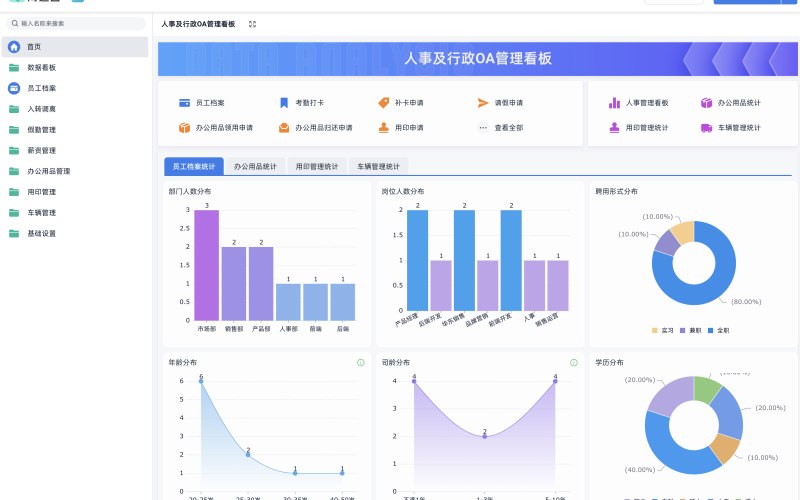Click info icon on 司龄分布 chart
The width and height of the screenshot is (800, 500).
(x=573, y=362)
